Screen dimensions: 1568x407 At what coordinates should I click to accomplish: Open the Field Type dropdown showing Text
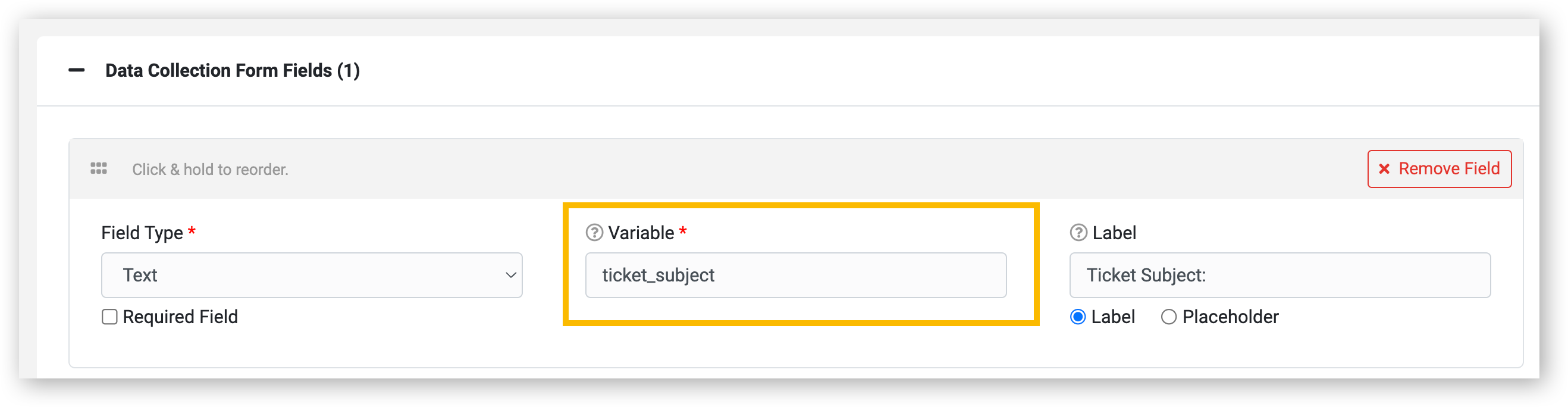pyautogui.click(x=311, y=275)
